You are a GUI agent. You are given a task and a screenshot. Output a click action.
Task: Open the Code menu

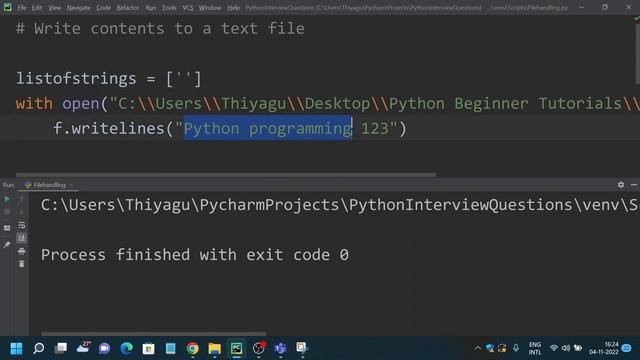103,8
